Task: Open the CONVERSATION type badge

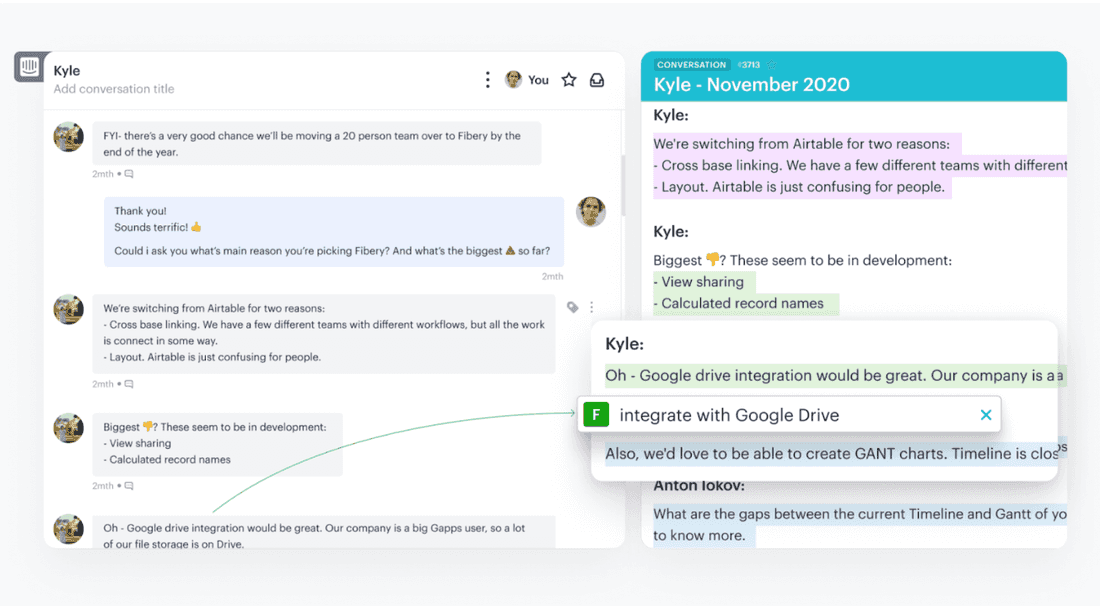Action: (x=691, y=64)
